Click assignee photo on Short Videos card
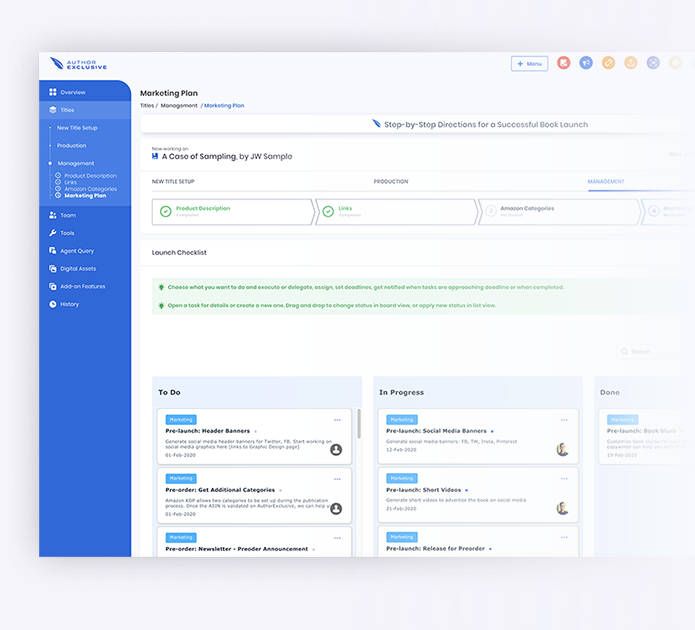Viewport: 695px width, 630px height. (562, 508)
